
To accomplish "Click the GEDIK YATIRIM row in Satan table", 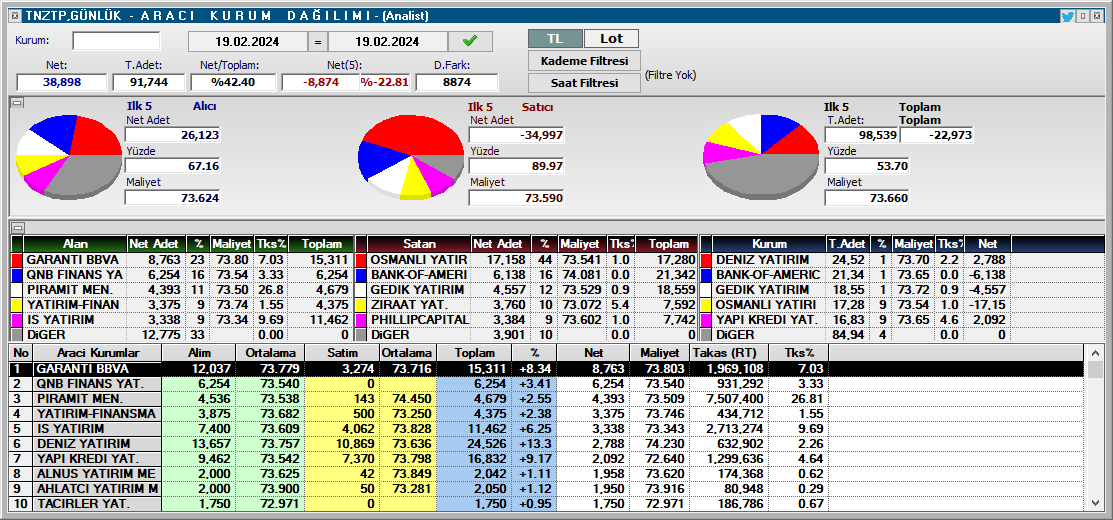I will pos(526,289).
